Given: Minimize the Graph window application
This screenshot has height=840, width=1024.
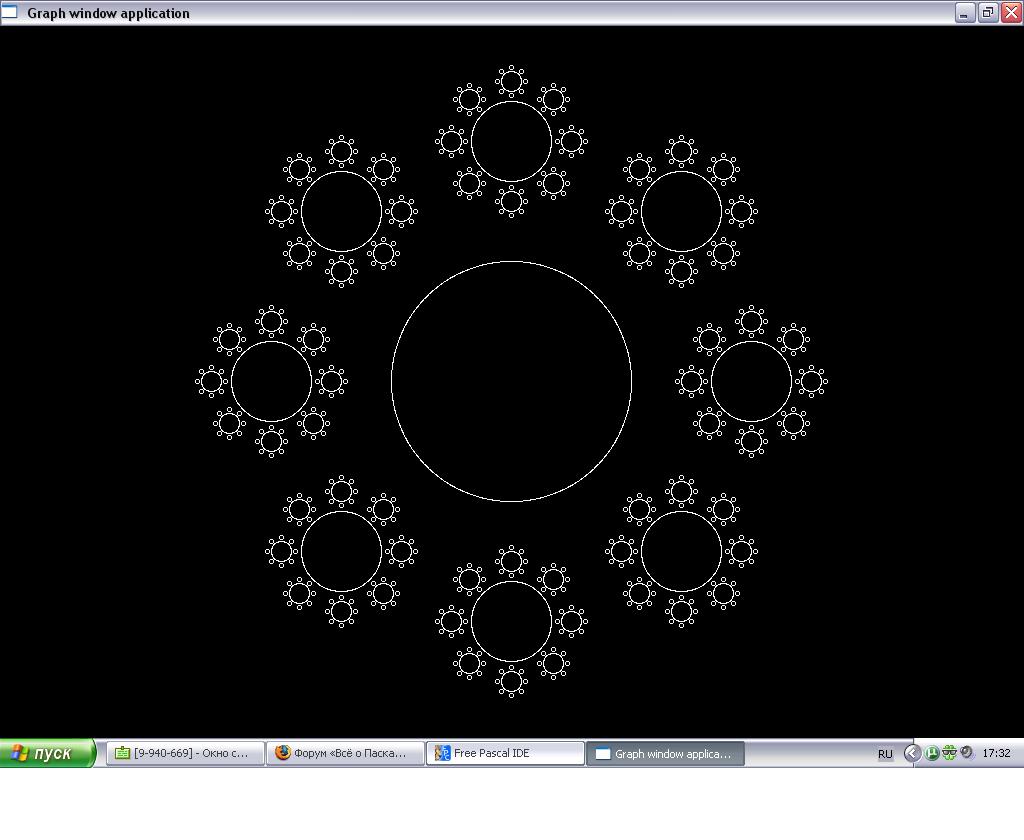Looking at the screenshot, I should 964,13.
